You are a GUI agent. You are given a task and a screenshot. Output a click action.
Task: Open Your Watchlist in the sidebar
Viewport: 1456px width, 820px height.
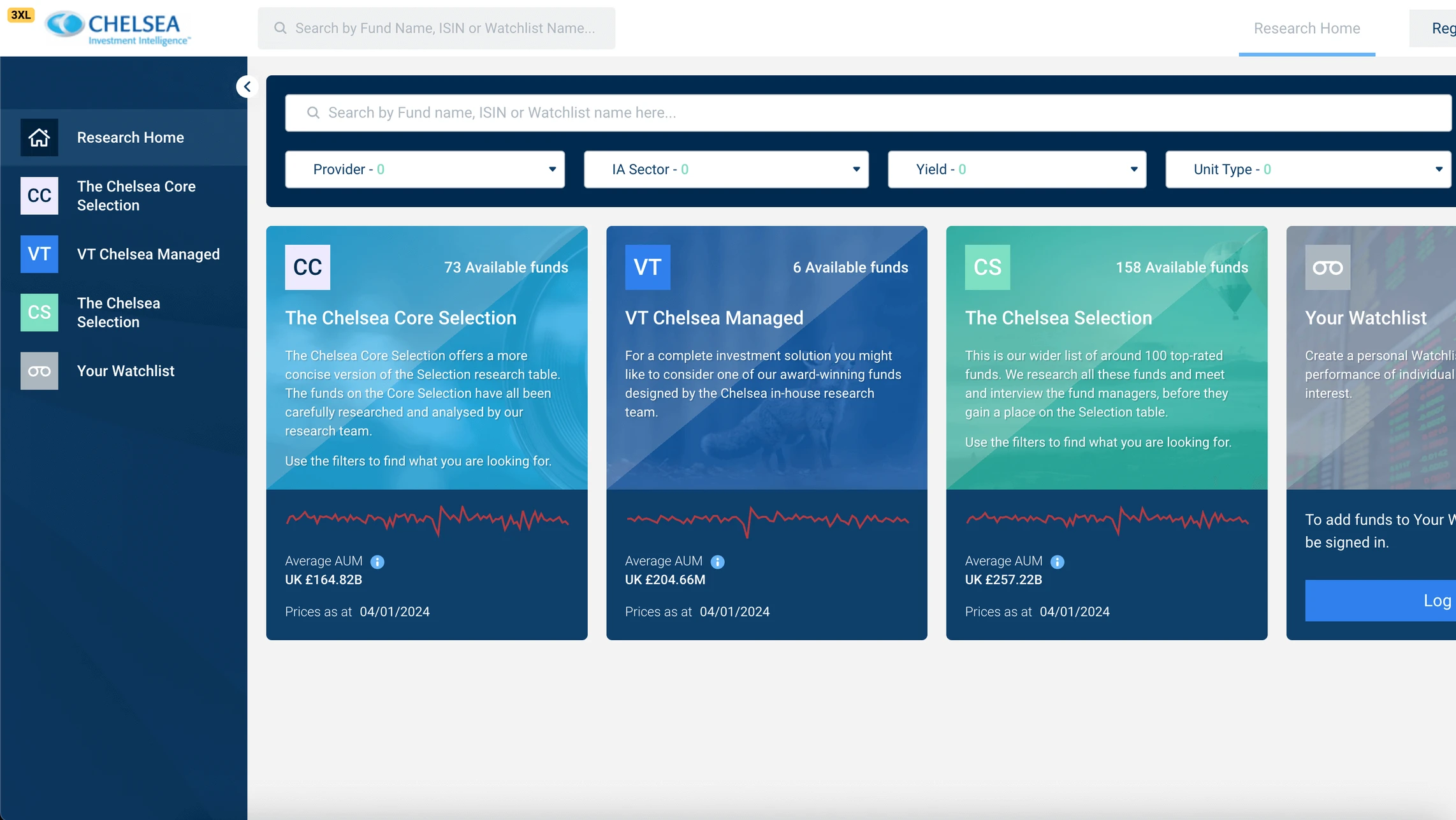(124, 371)
